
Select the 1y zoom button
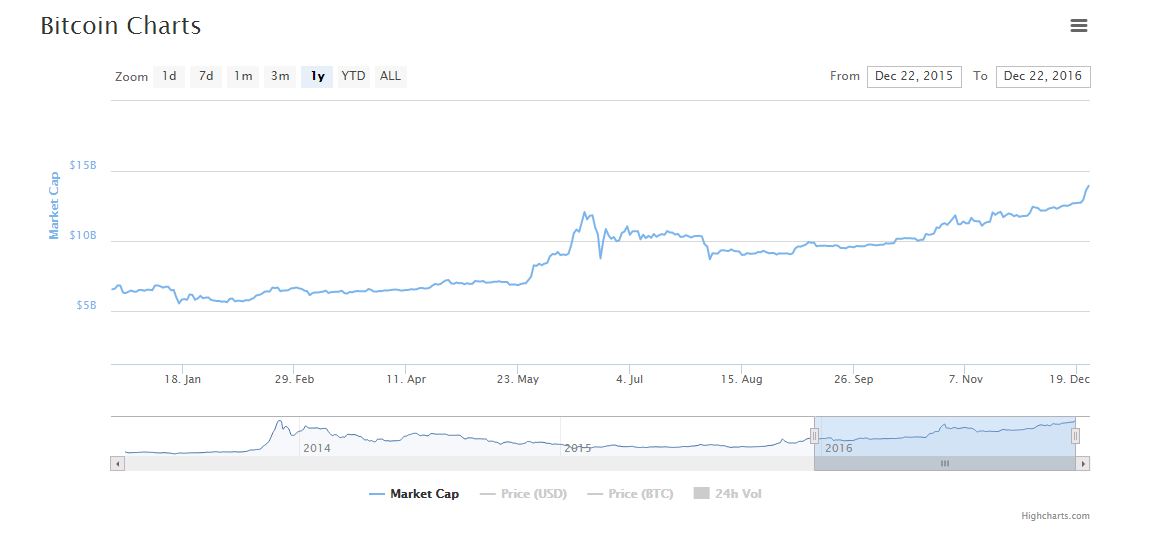pyautogui.click(x=317, y=76)
